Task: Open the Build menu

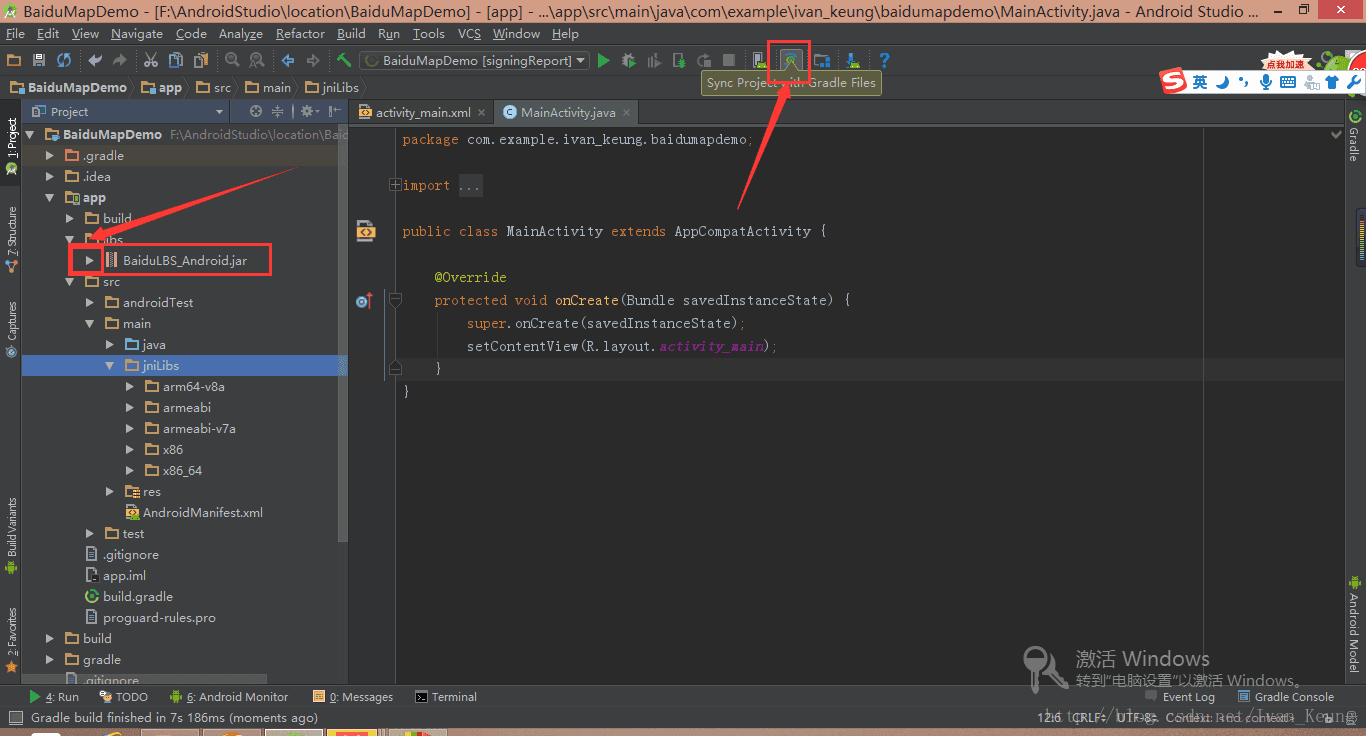Action: (x=352, y=33)
